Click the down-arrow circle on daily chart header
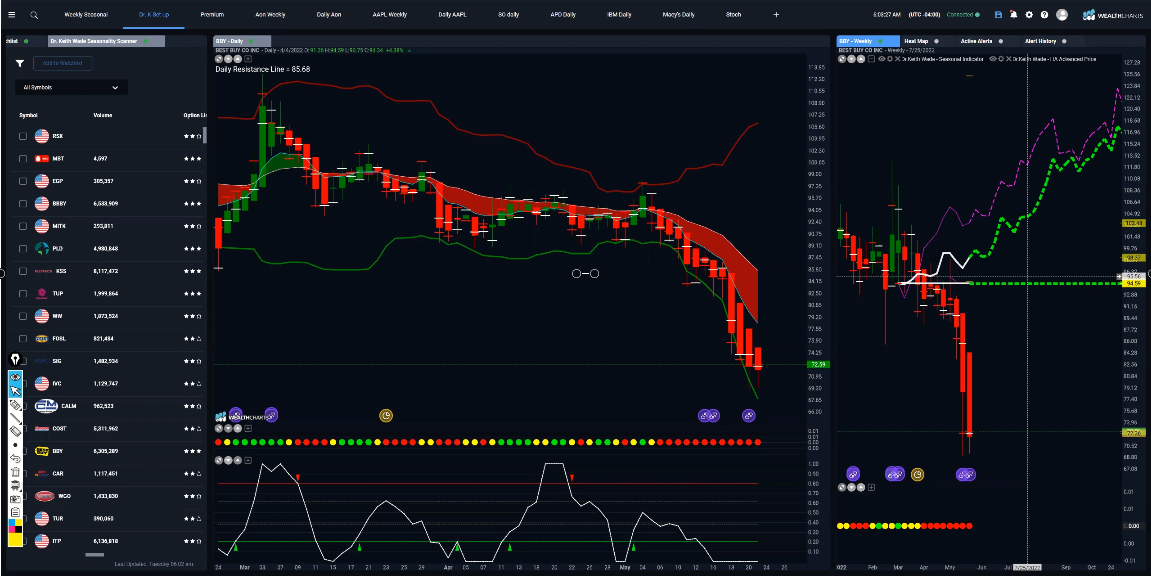This screenshot has height=576, width=1151. [228, 59]
